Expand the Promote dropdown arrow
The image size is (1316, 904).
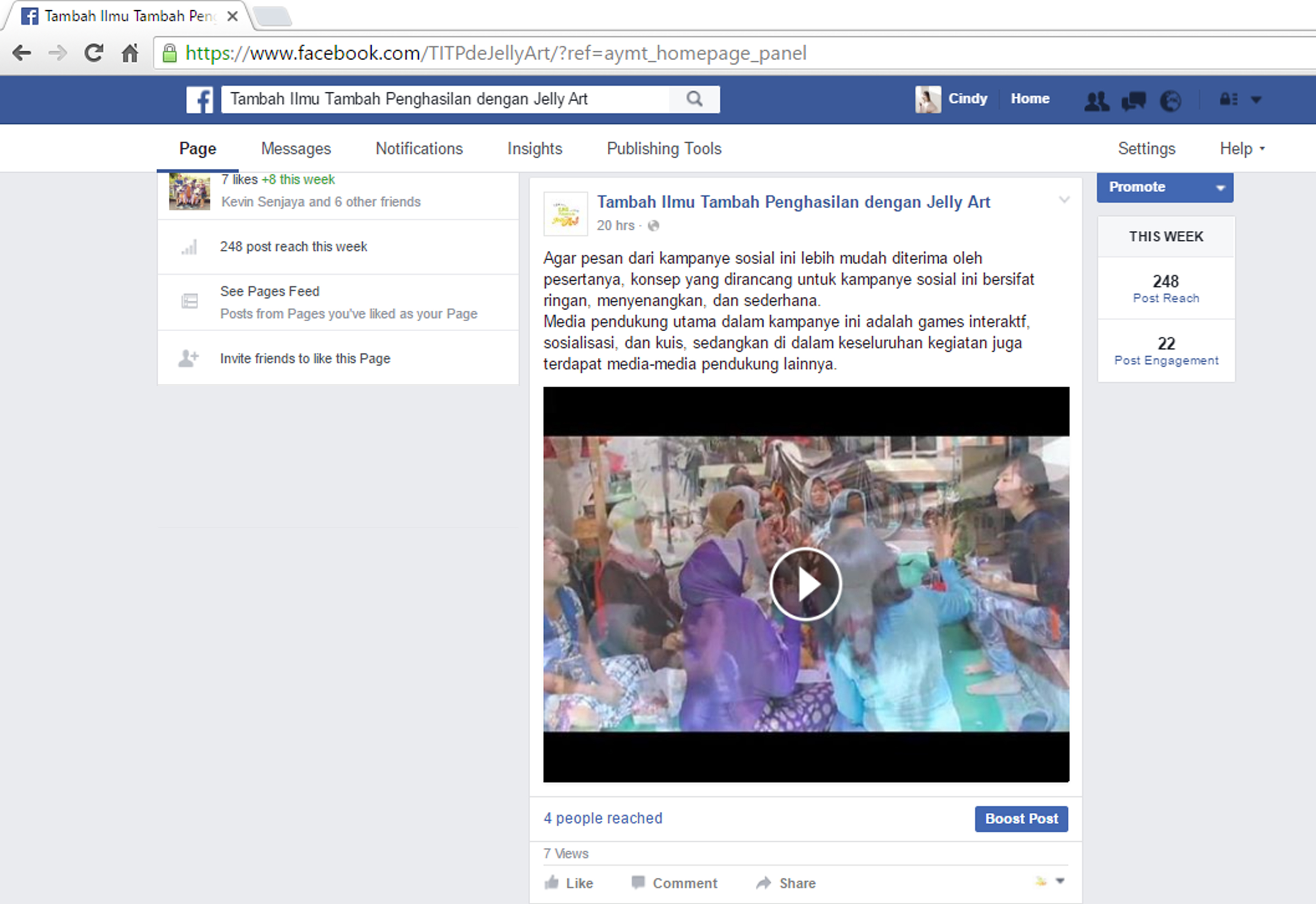click(1220, 188)
